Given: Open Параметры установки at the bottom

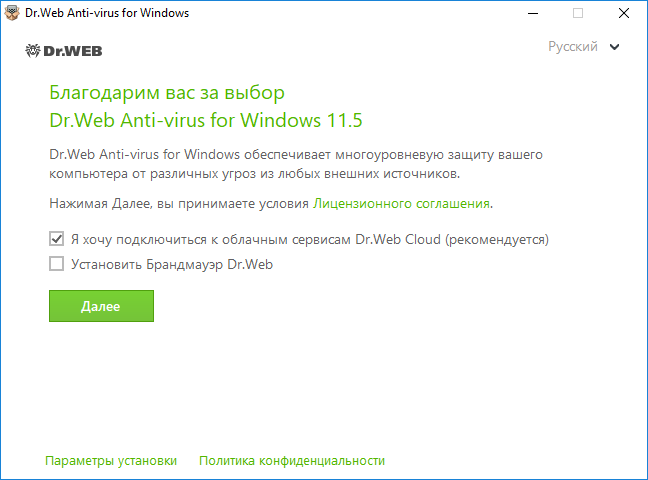Looking at the screenshot, I should 111,461.
